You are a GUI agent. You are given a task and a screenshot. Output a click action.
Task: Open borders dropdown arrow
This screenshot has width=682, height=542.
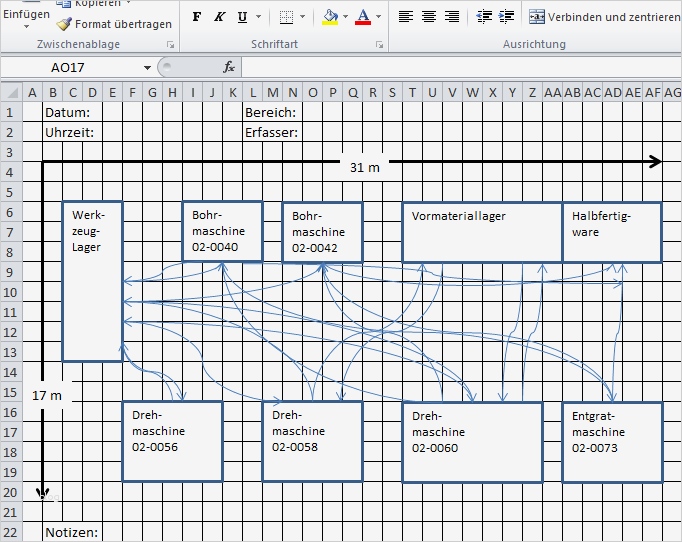pos(303,17)
